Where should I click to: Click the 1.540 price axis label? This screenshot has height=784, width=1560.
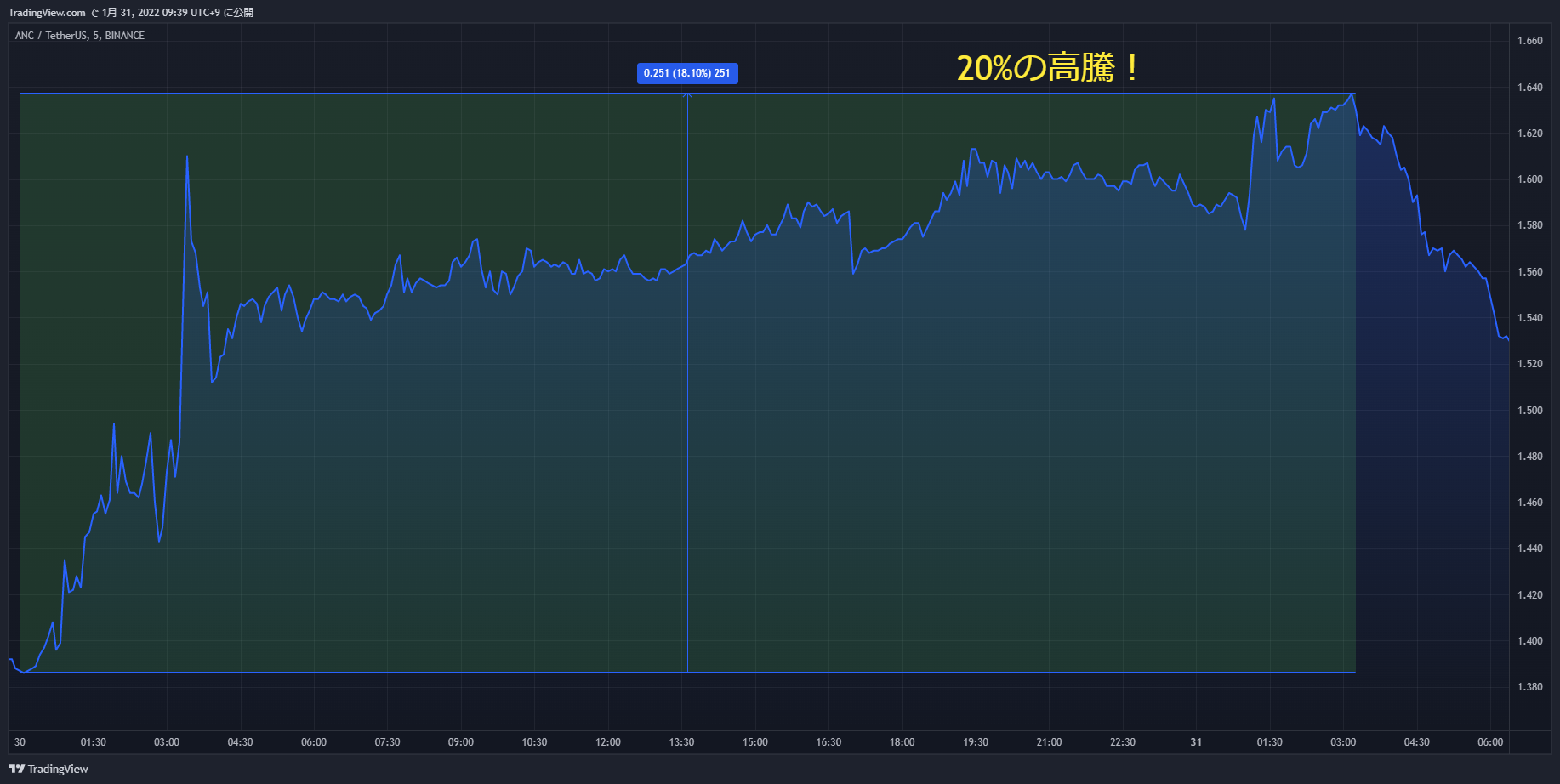point(1530,318)
